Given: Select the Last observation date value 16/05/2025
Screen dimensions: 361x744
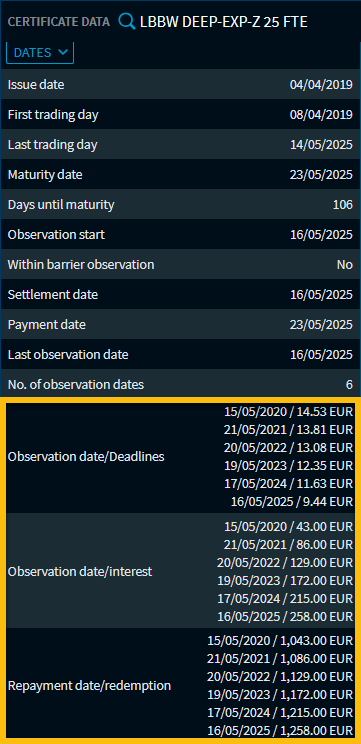Looking at the screenshot, I should tap(322, 354).
